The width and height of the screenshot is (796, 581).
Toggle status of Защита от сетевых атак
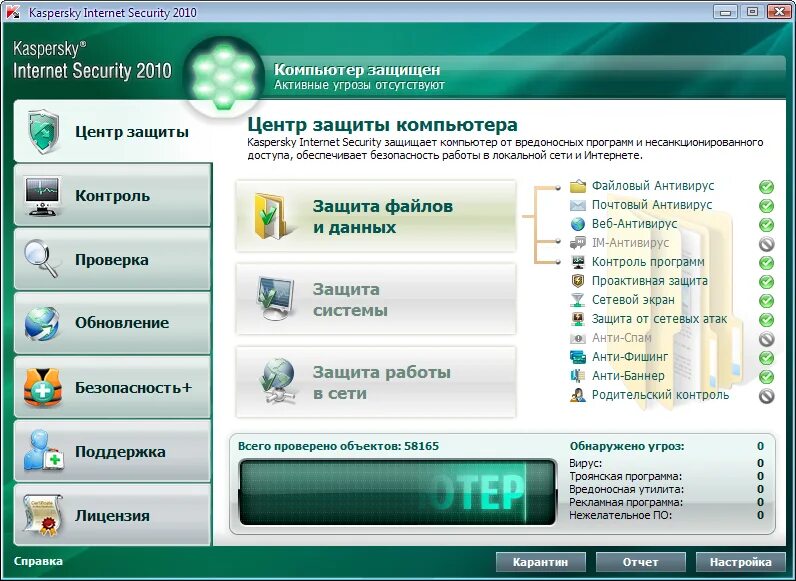[x=767, y=320]
